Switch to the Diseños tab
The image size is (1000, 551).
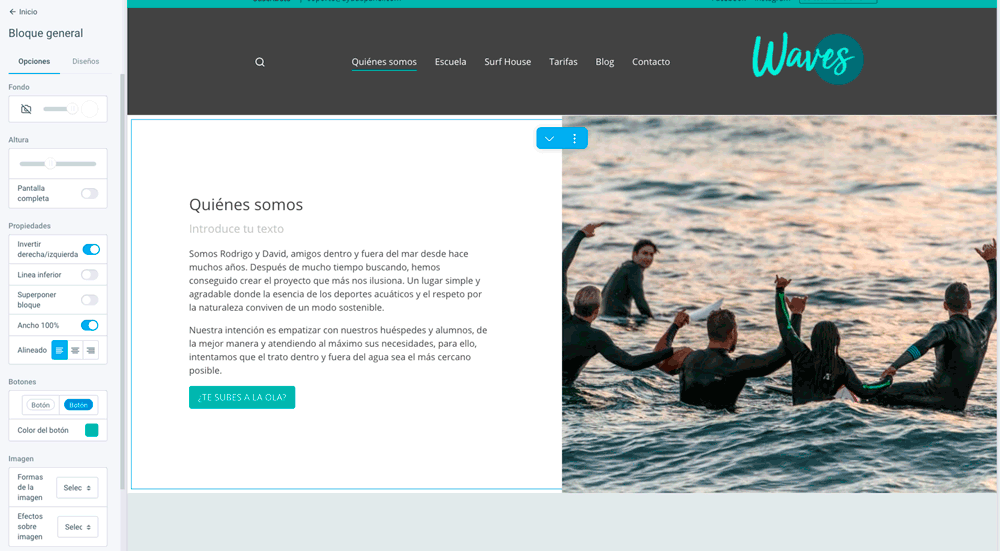coord(85,61)
